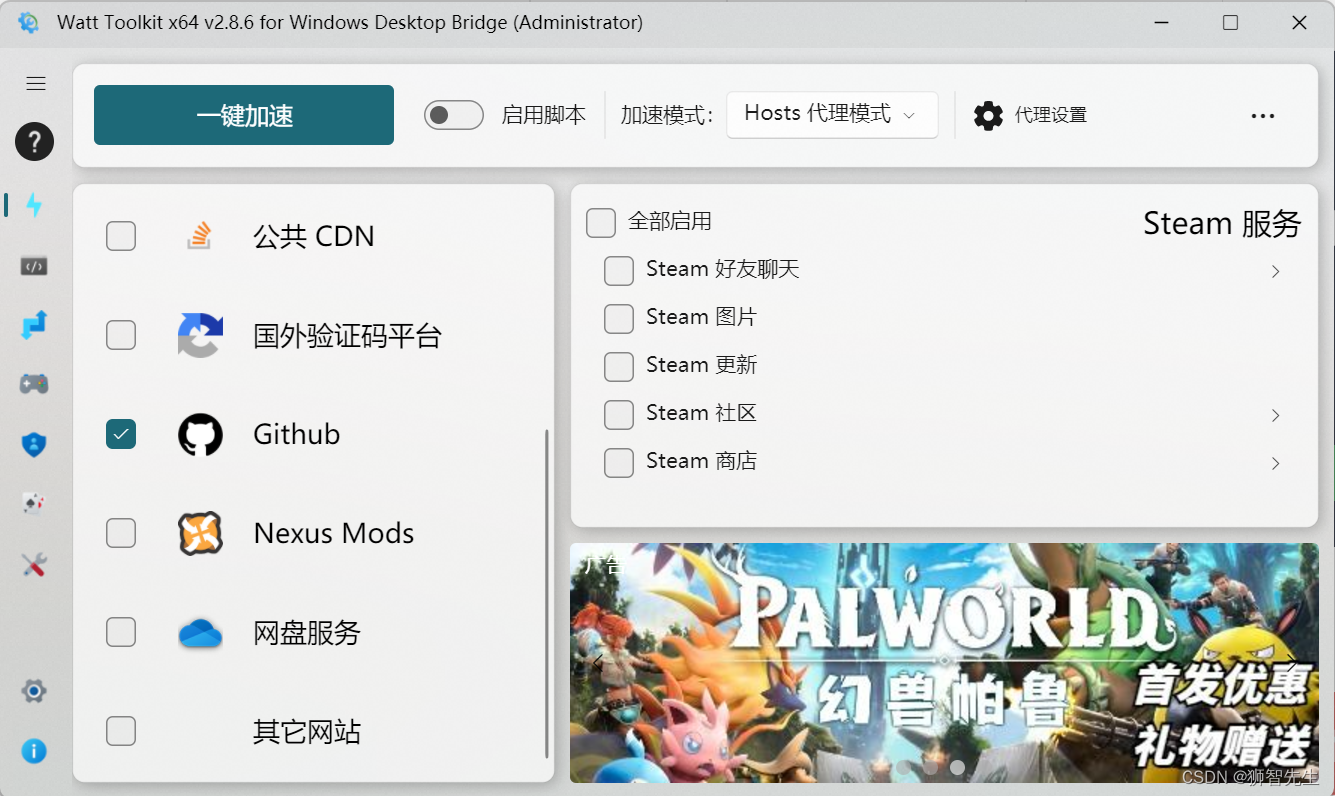The width and height of the screenshot is (1335, 796).
Task: Uncheck the Github checkbox
Action: click(x=121, y=434)
